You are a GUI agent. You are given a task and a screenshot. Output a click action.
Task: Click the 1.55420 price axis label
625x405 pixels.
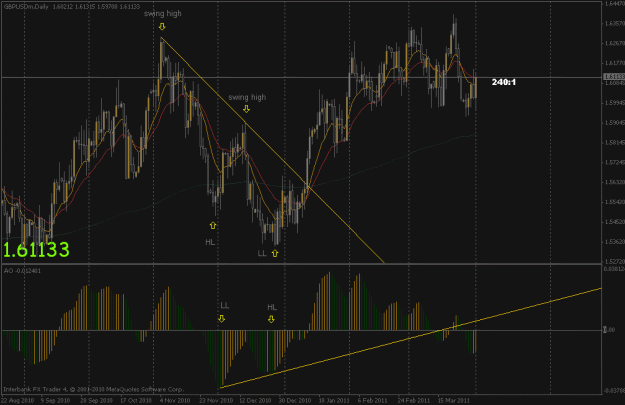[x=614, y=202]
